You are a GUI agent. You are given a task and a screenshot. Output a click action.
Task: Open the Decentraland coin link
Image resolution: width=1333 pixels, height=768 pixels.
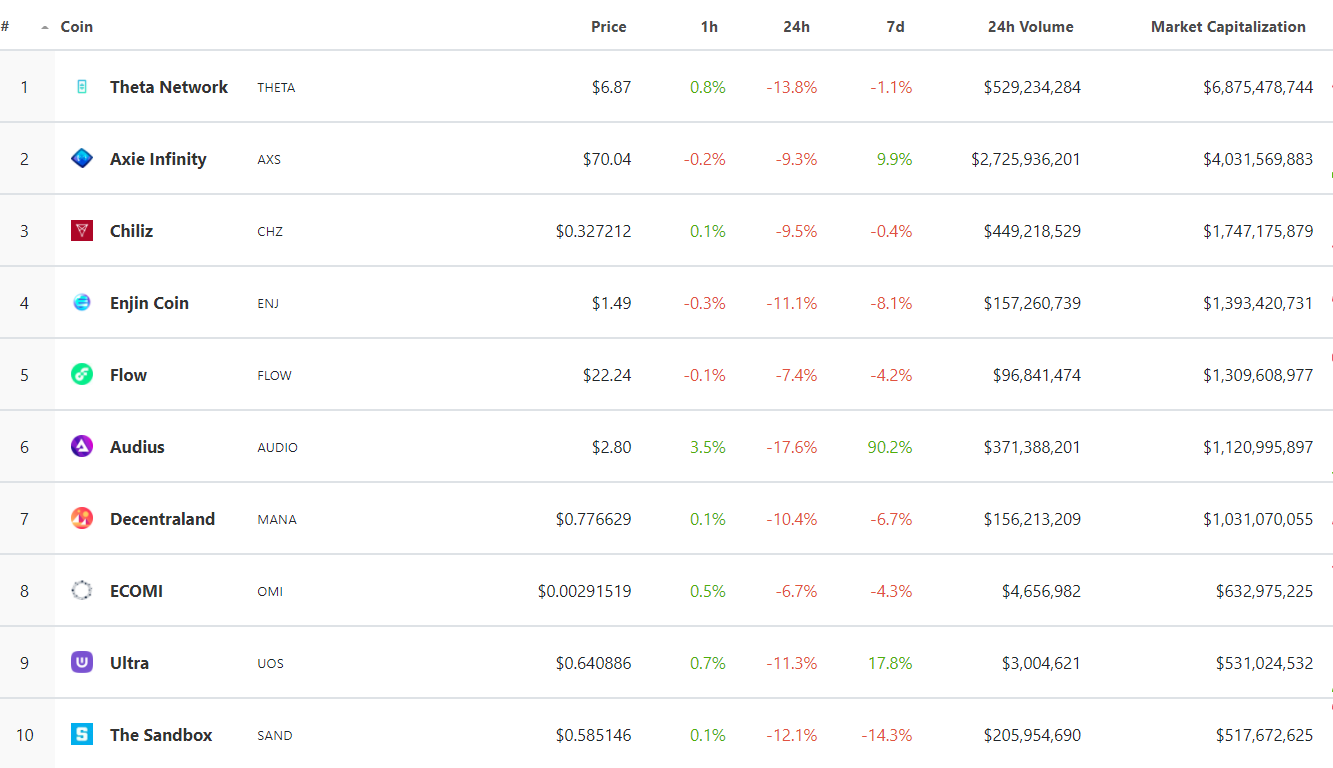pyautogui.click(x=162, y=519)
